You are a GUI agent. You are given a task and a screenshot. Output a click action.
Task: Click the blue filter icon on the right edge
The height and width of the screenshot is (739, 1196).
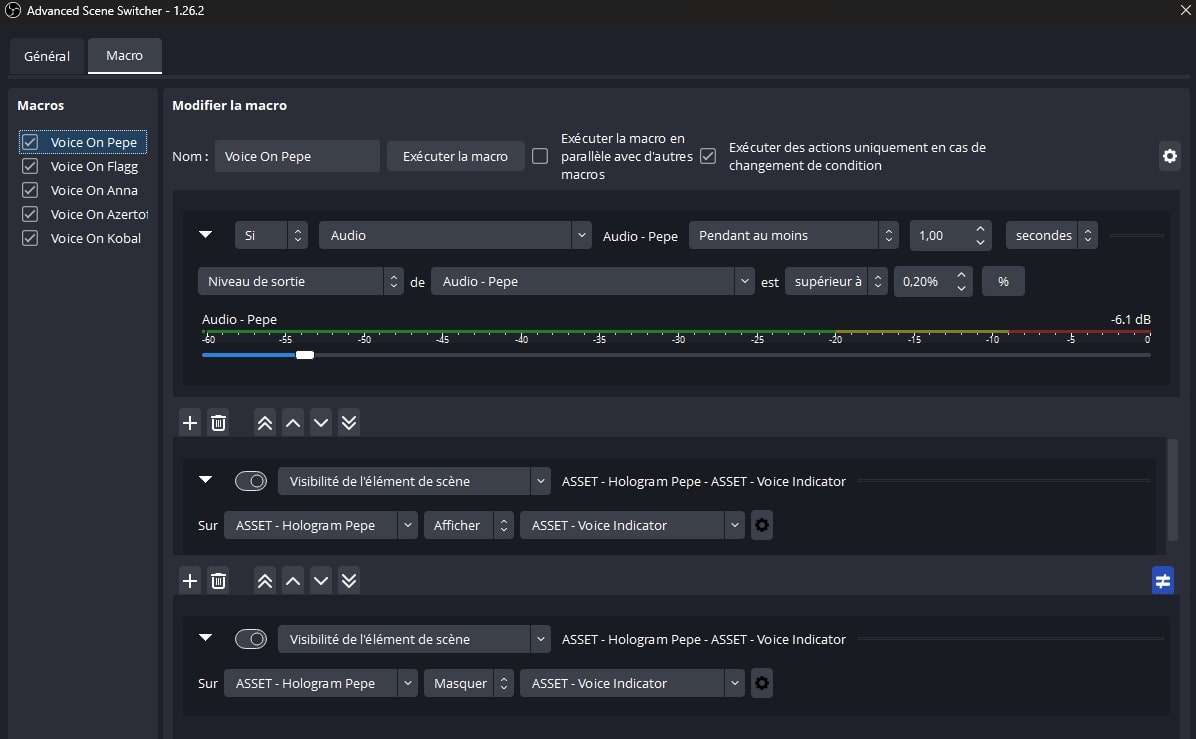[1162, 580]
